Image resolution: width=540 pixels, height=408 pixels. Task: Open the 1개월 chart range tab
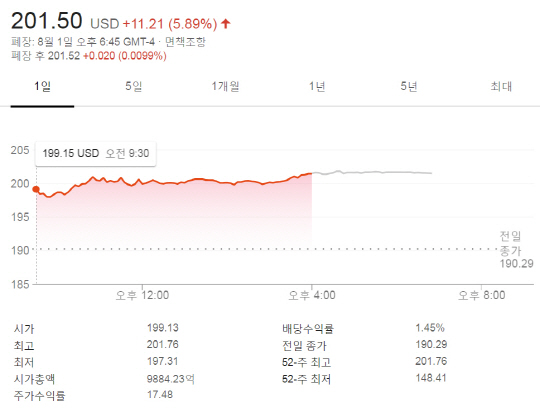tap(225, 86)
